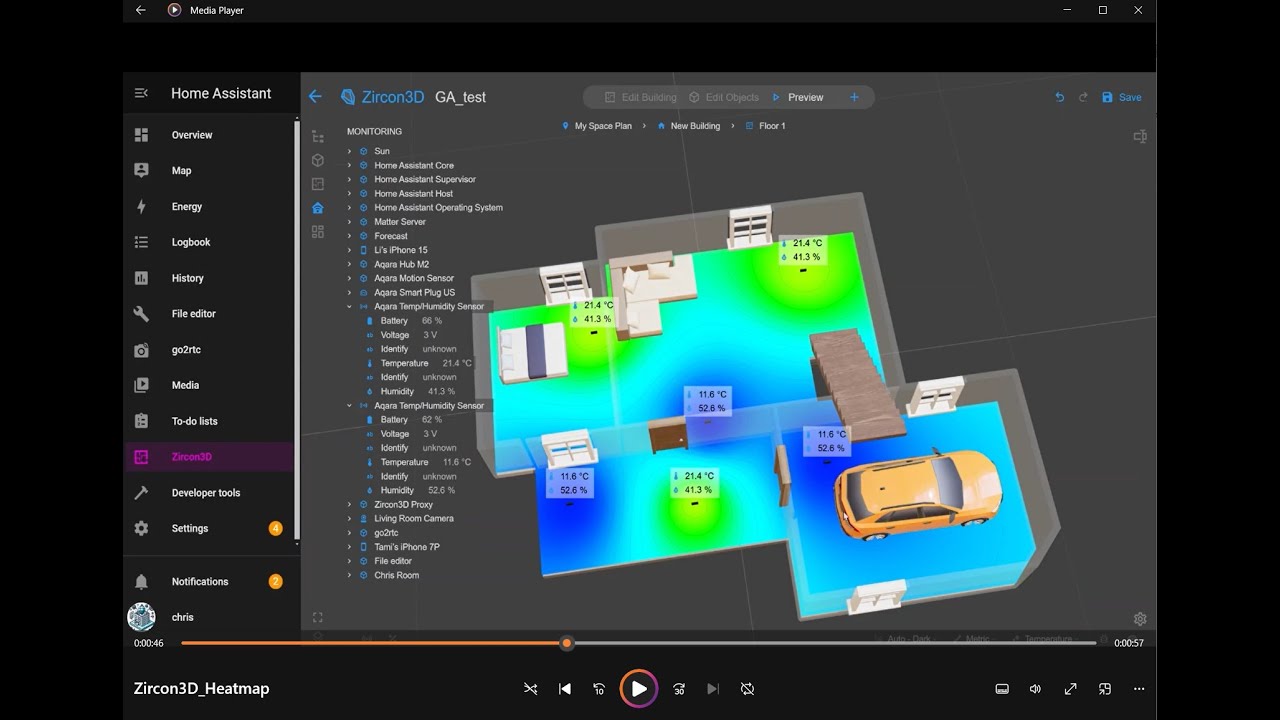This screenshot has width=1280, height=720.
Task: Open the dashboard grid tool icon
Action: click(318, 232)
